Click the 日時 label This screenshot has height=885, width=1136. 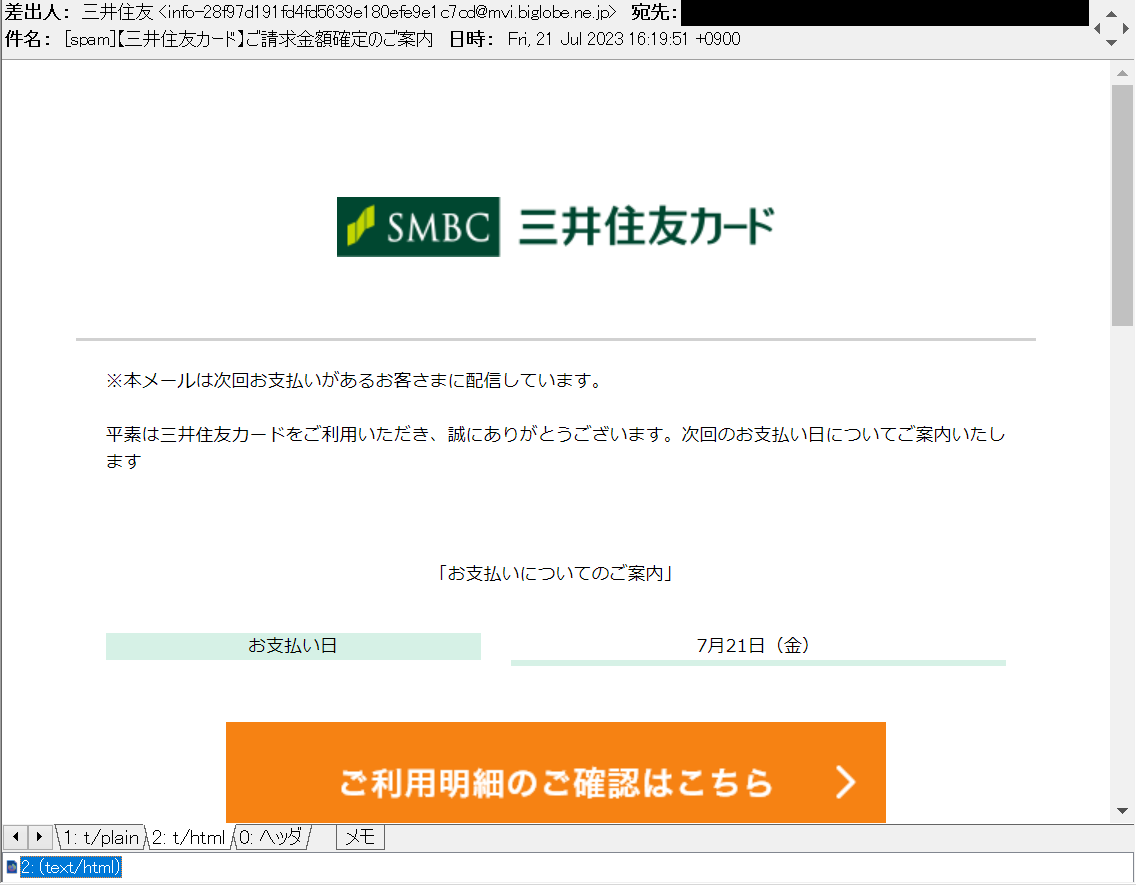(x=471, y=39)
